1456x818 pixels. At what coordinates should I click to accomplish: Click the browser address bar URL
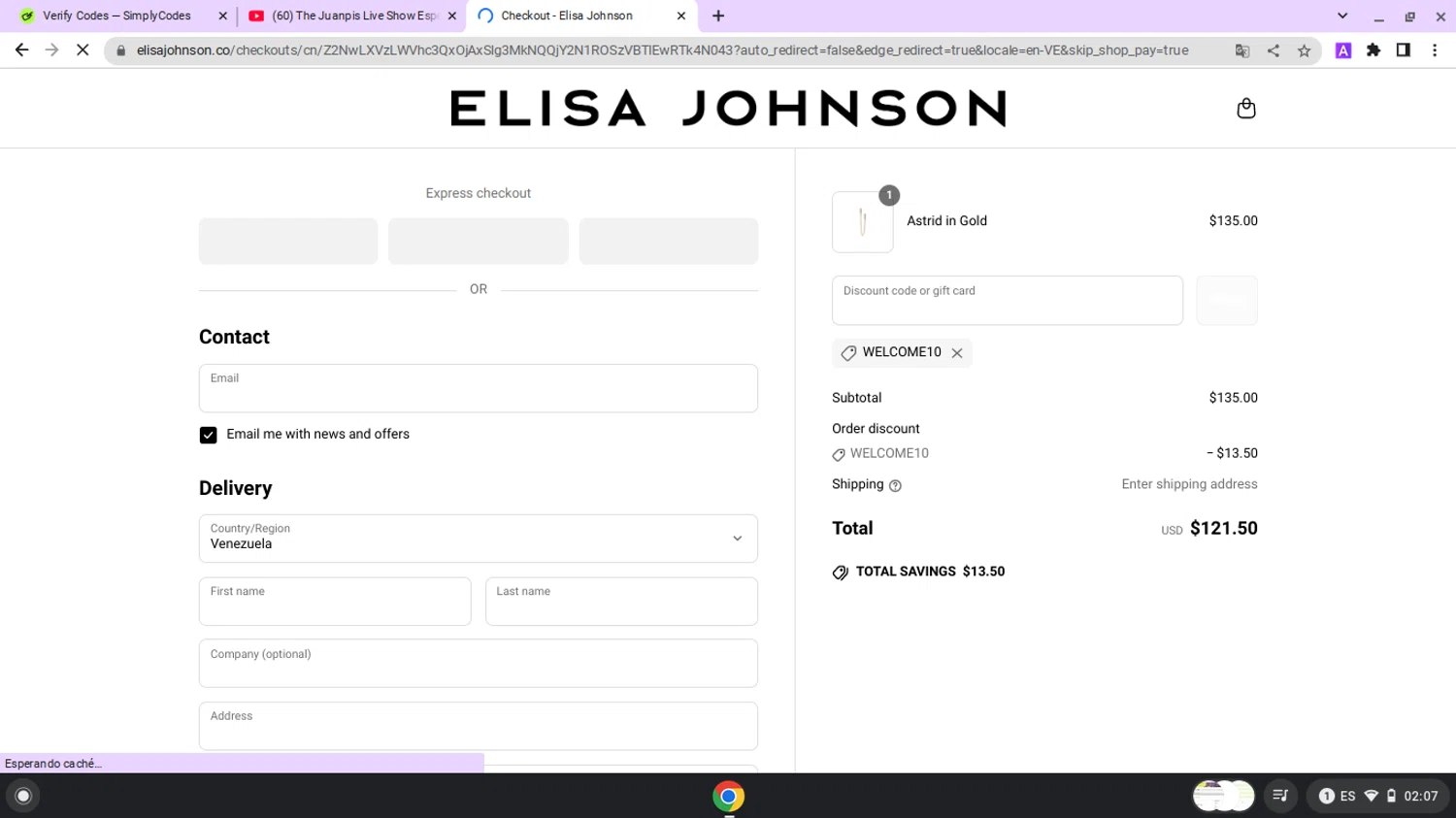click(662, 50)
